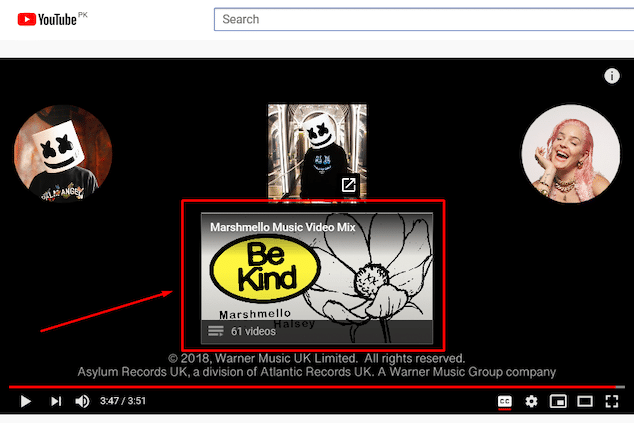The height and width of the screenshot is (423, 634).
Task: Open the Marshmello Music Video Mix playlist
Action: [317, 278]
